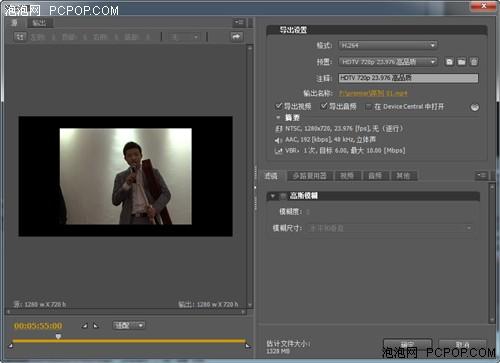Click the 估计文件大小 label
Viewport: 500px width, 363px height.
tap(288, 343)
